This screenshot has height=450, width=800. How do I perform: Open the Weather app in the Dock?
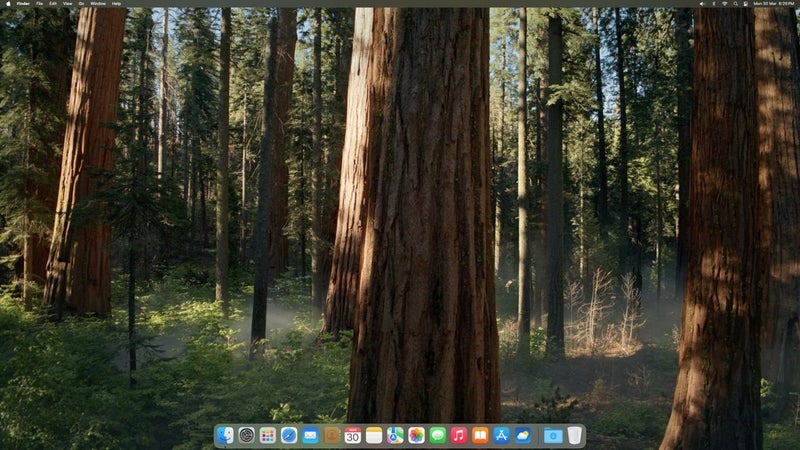[523, 435]
